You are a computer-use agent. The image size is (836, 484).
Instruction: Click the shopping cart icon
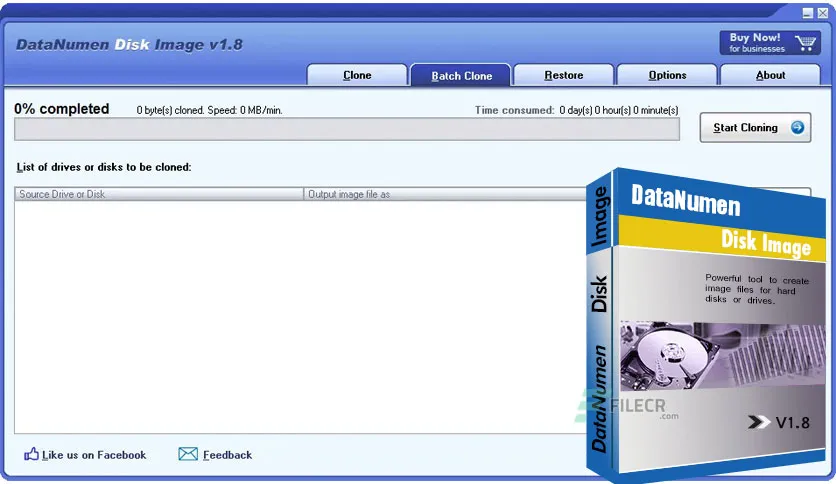click(x=805, y=43)
